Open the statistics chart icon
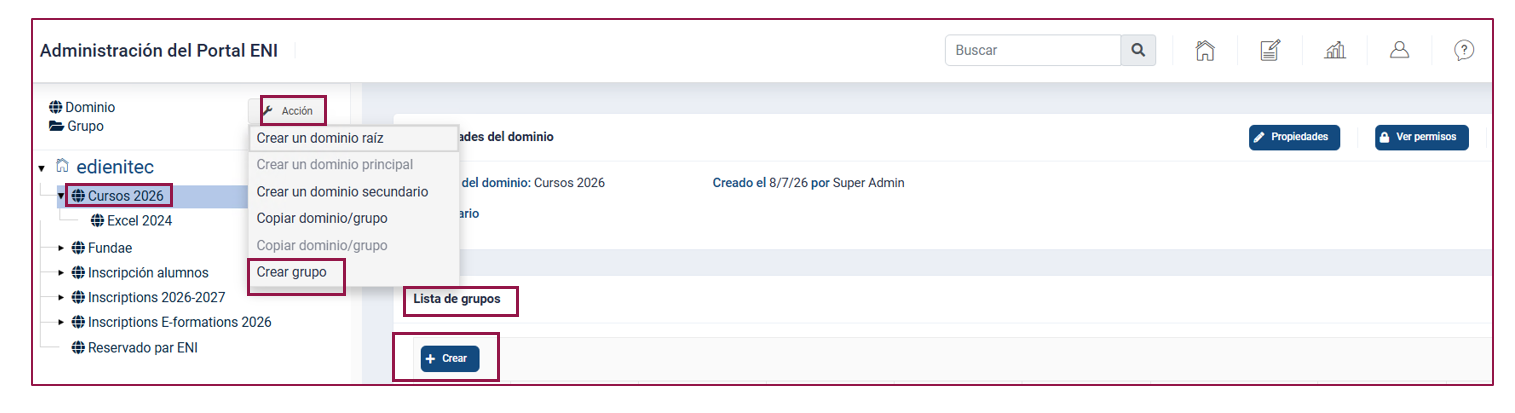1515x413 pixels. point(1335,50)
